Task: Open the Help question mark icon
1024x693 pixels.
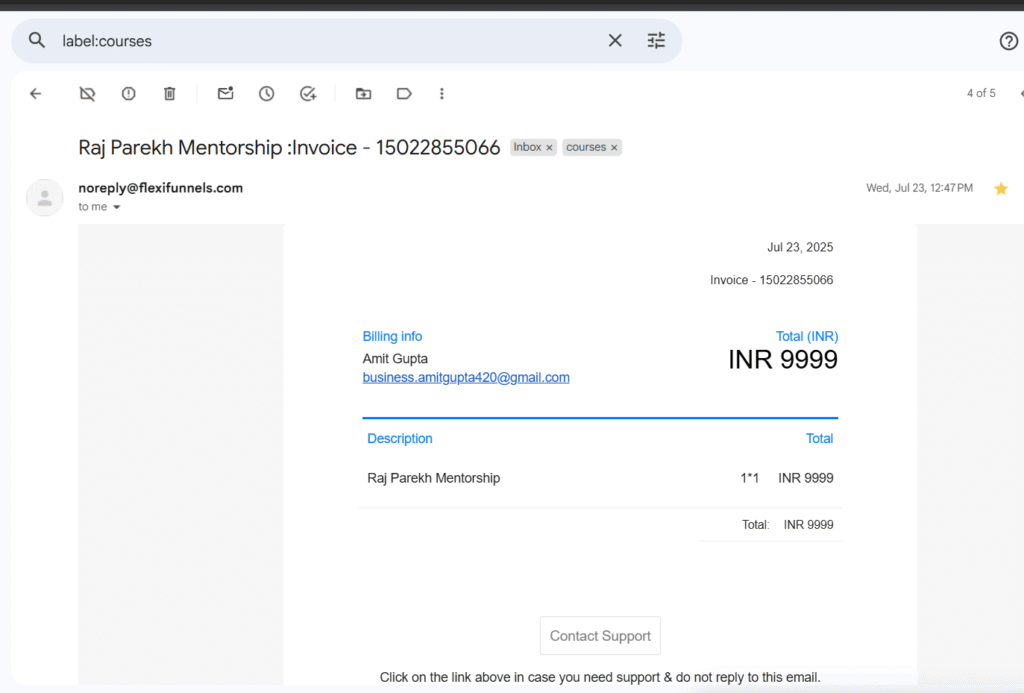Action: pos(1008,41)
